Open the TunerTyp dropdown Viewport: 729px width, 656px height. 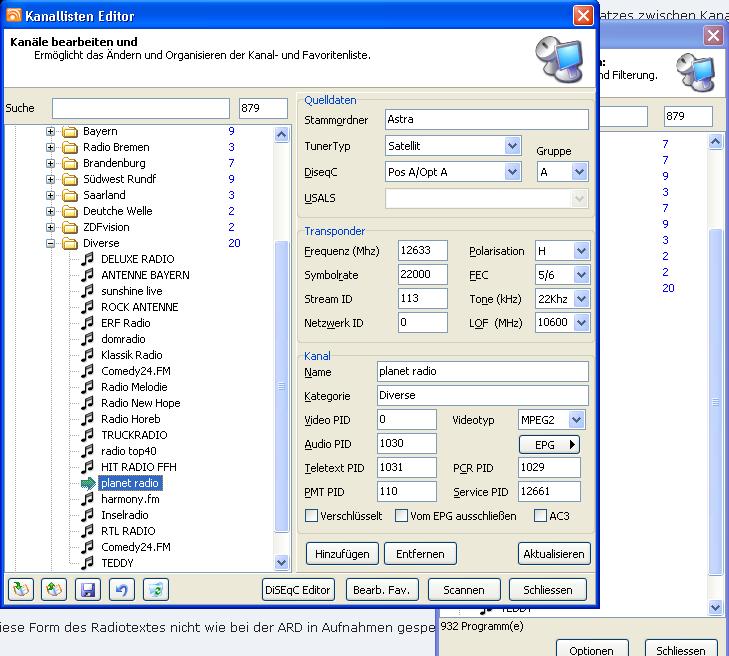pyautogui.click(x=512, y=146)
